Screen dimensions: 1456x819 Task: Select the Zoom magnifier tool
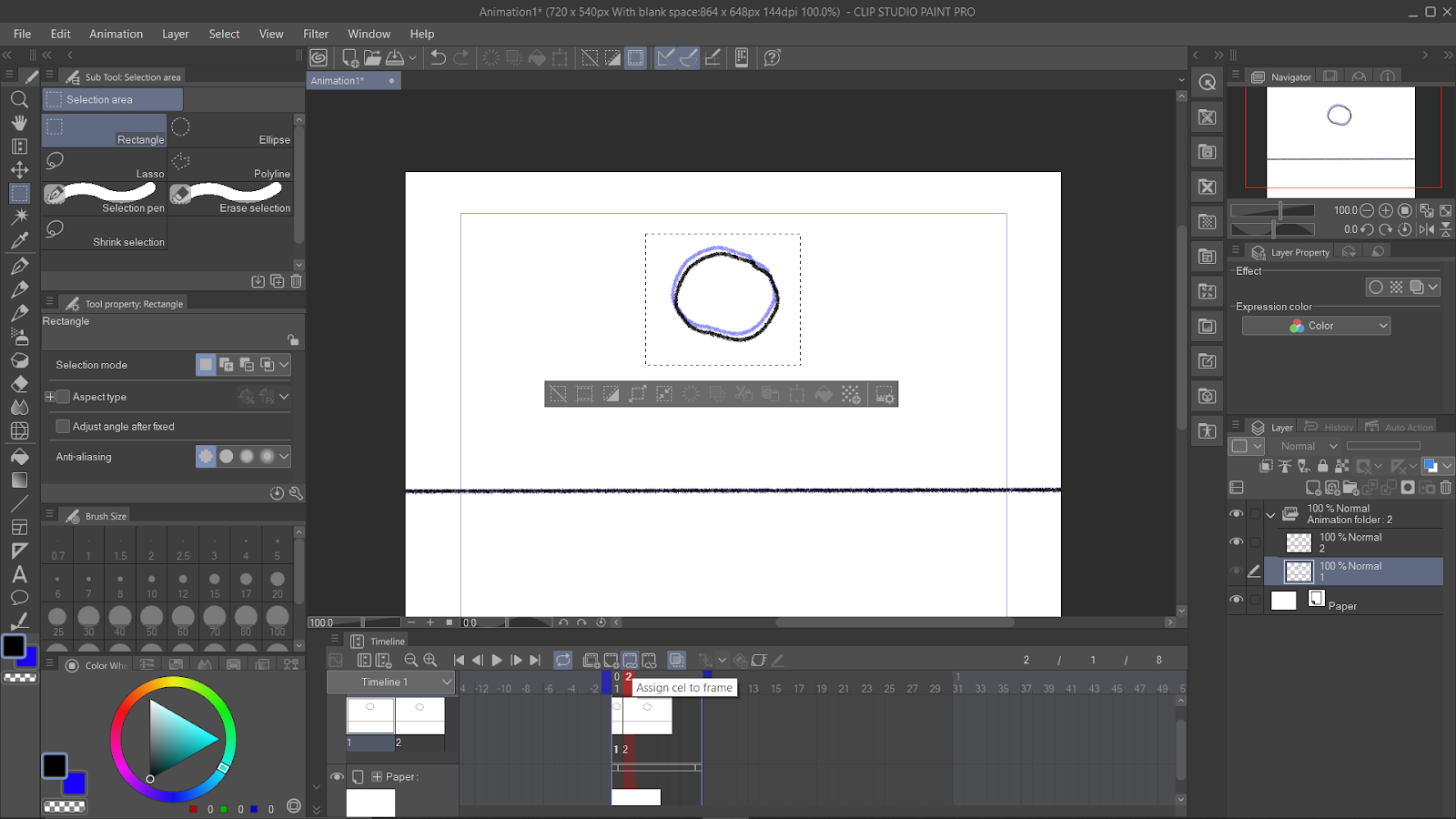tap(19, 99)
